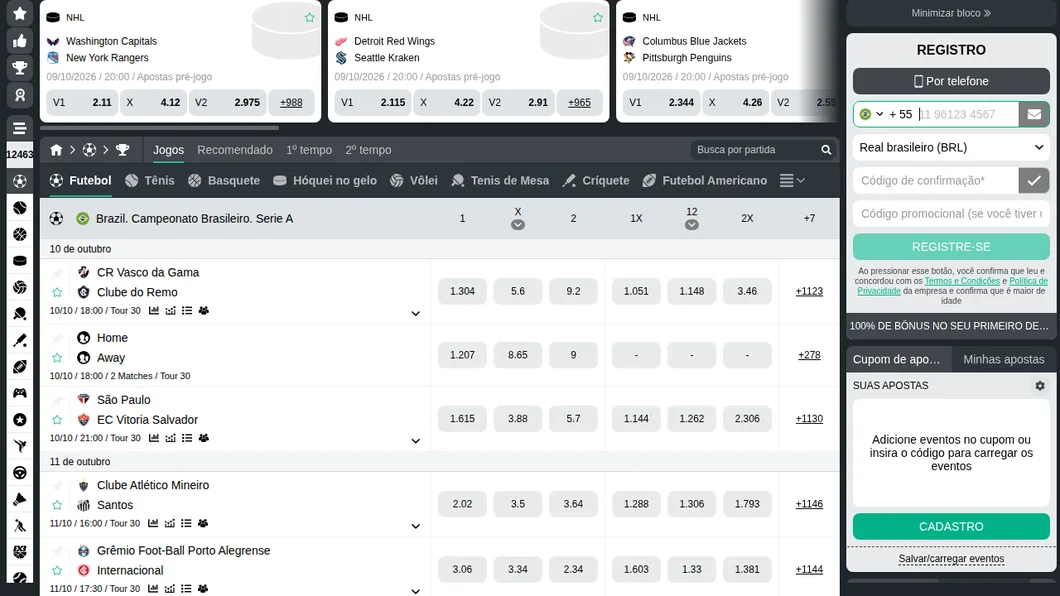Open the more sports list dropdown
1060x596 pixels.
pos(792,180)
